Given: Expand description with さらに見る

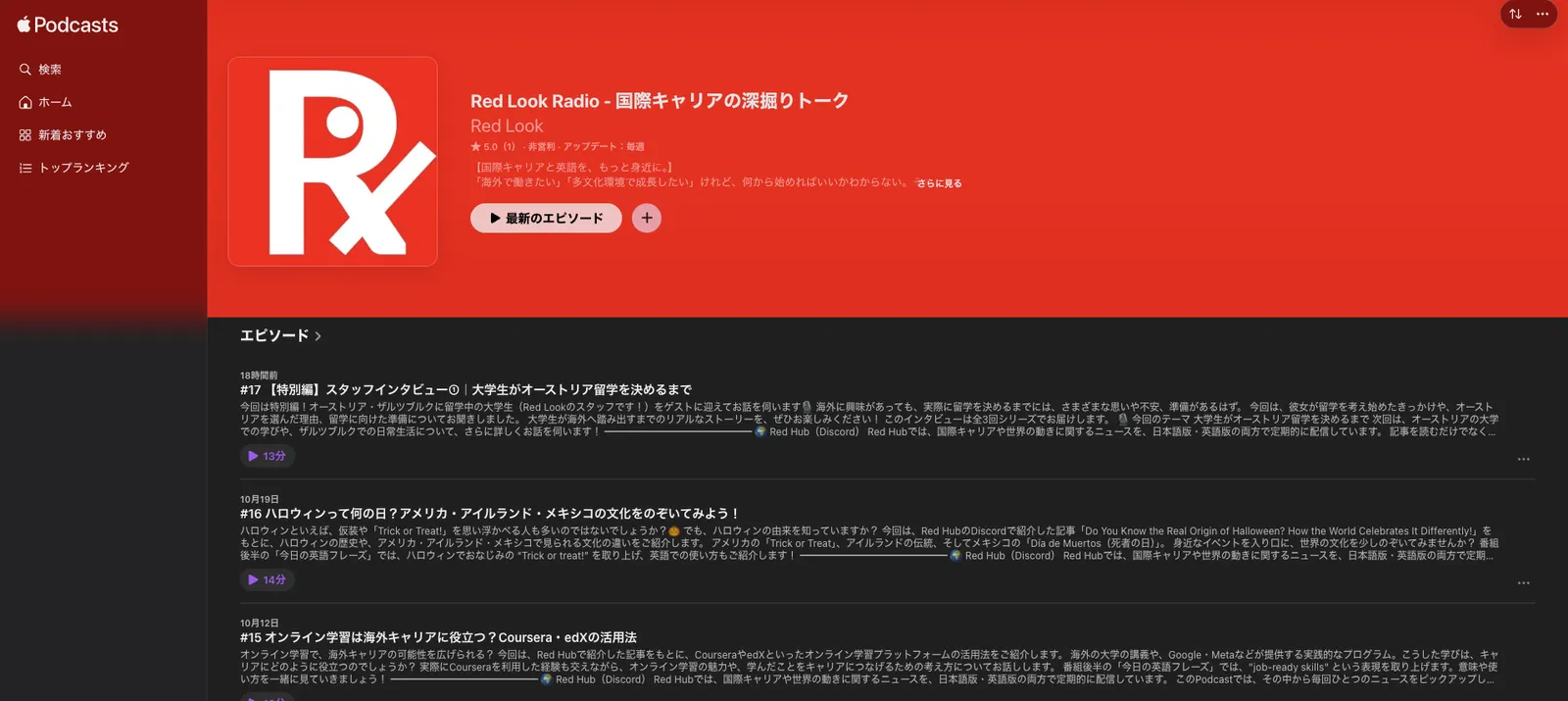Looking at the screenshot, I should tap(939, 183).
